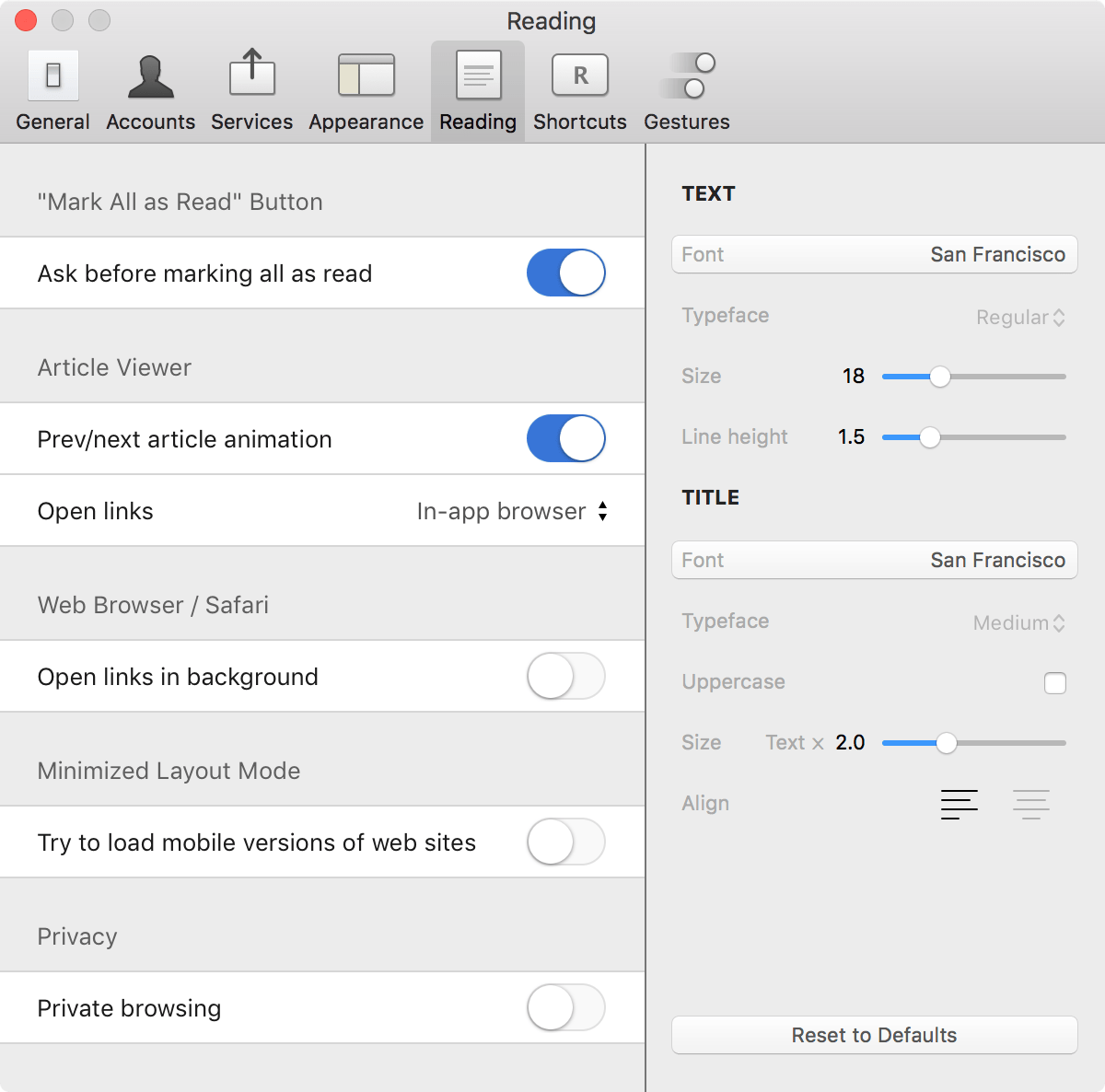Disable Ask before marking all as read
1105x1092 pixels.
point(565,273)
